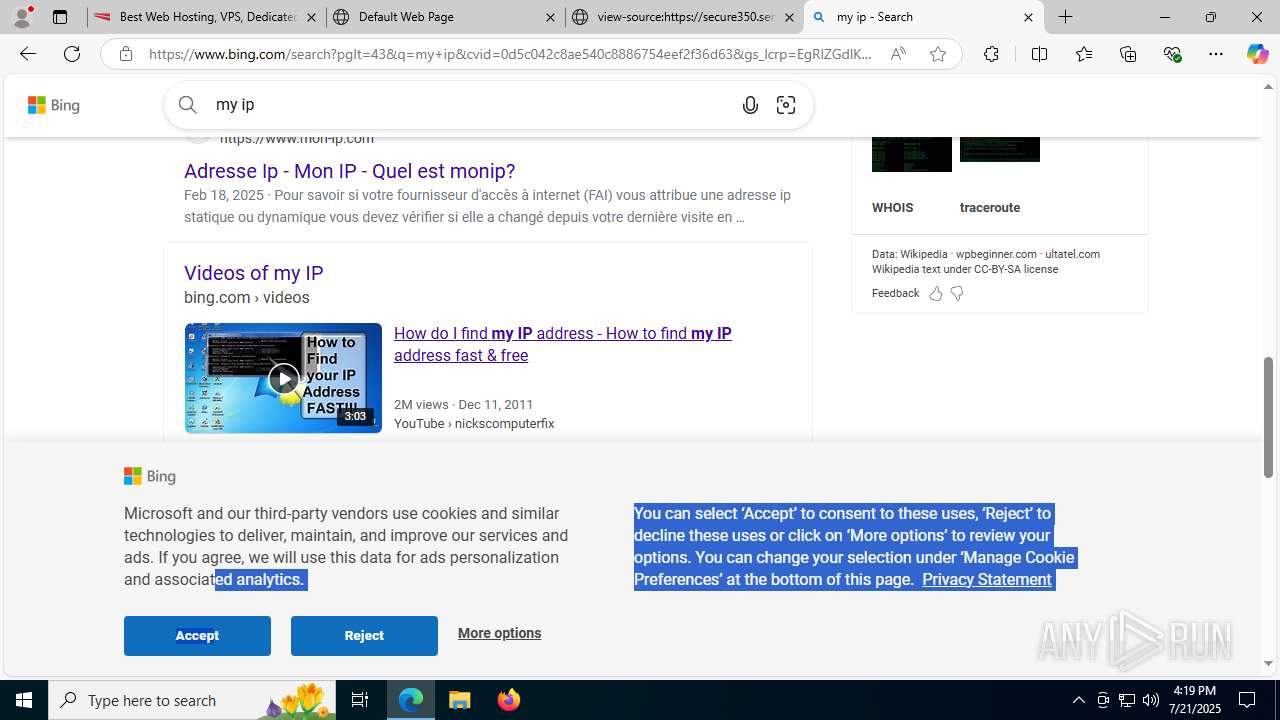Start voice search with microphone icon
The width and height of the screenshot is (1280, 720).
[750, 105]
